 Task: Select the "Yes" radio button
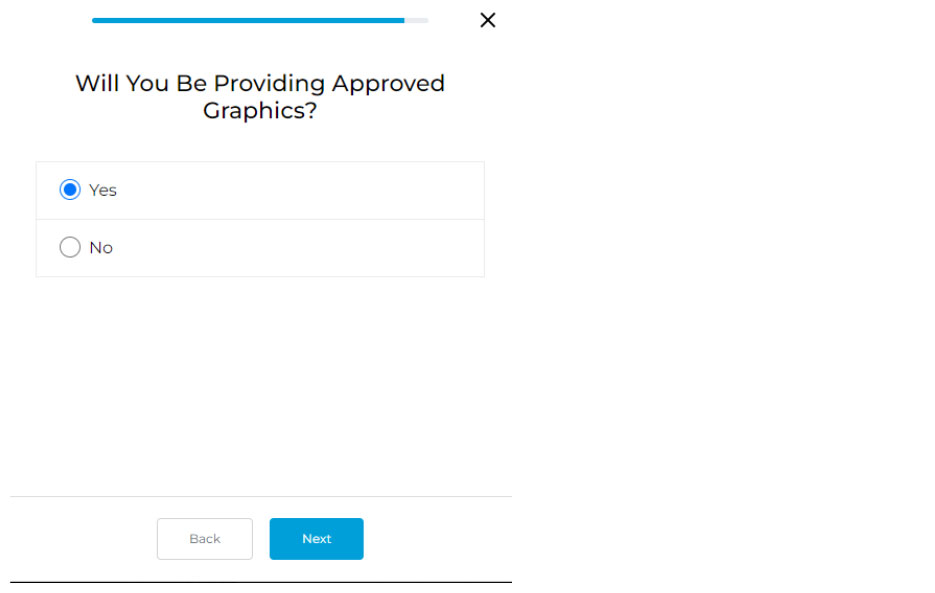[x=70, y=190]
